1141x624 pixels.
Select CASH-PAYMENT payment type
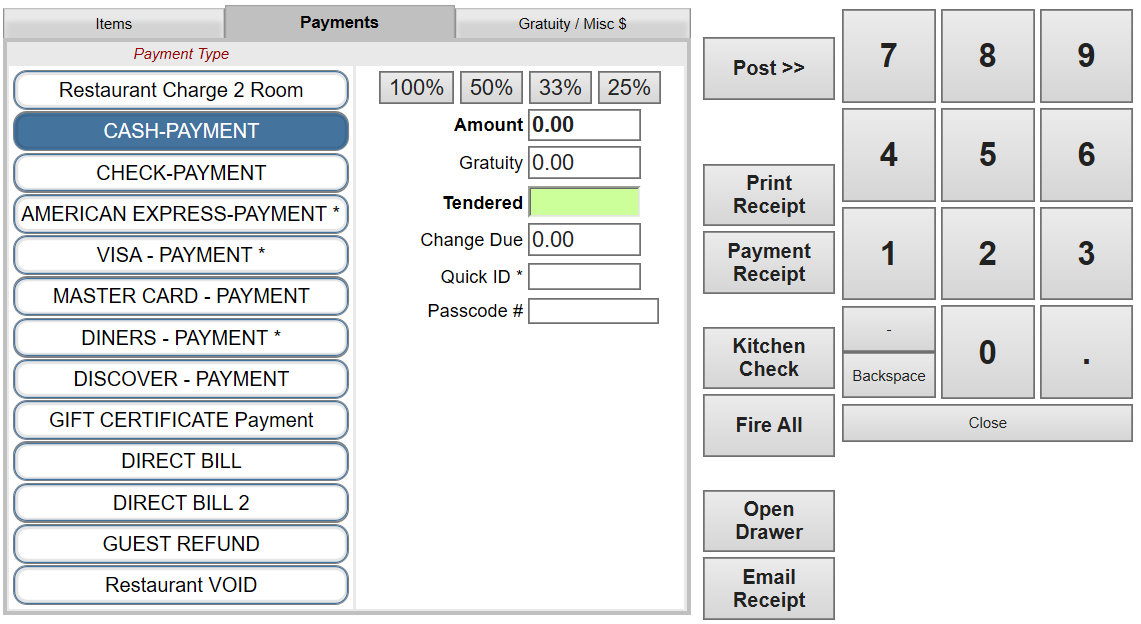pos(181,131)
